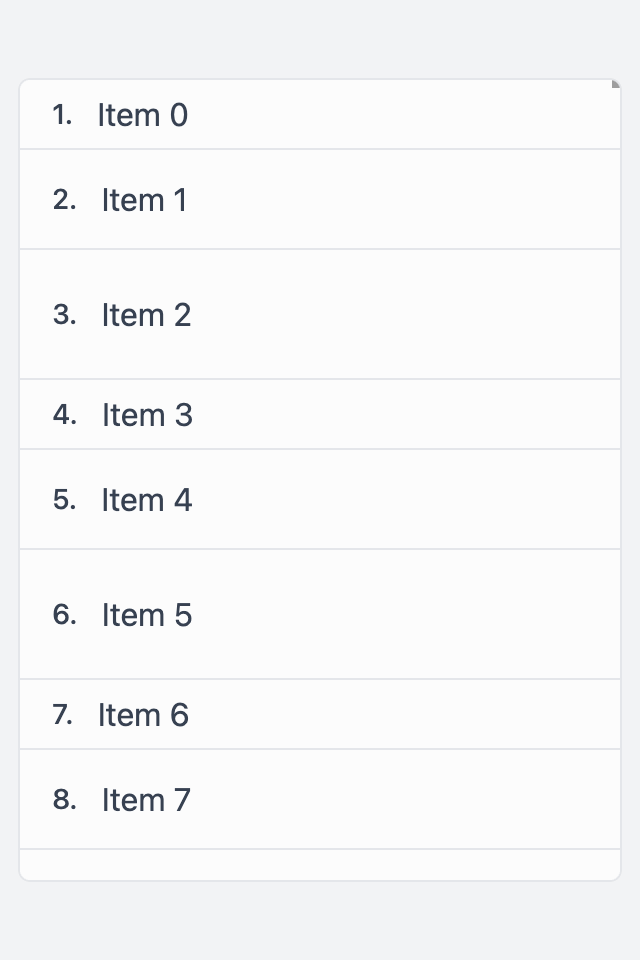The width and height of the screenshot is (640, 960).
Task: Choose the "Item 7" entry label
Action: click(x=146, y=800)
